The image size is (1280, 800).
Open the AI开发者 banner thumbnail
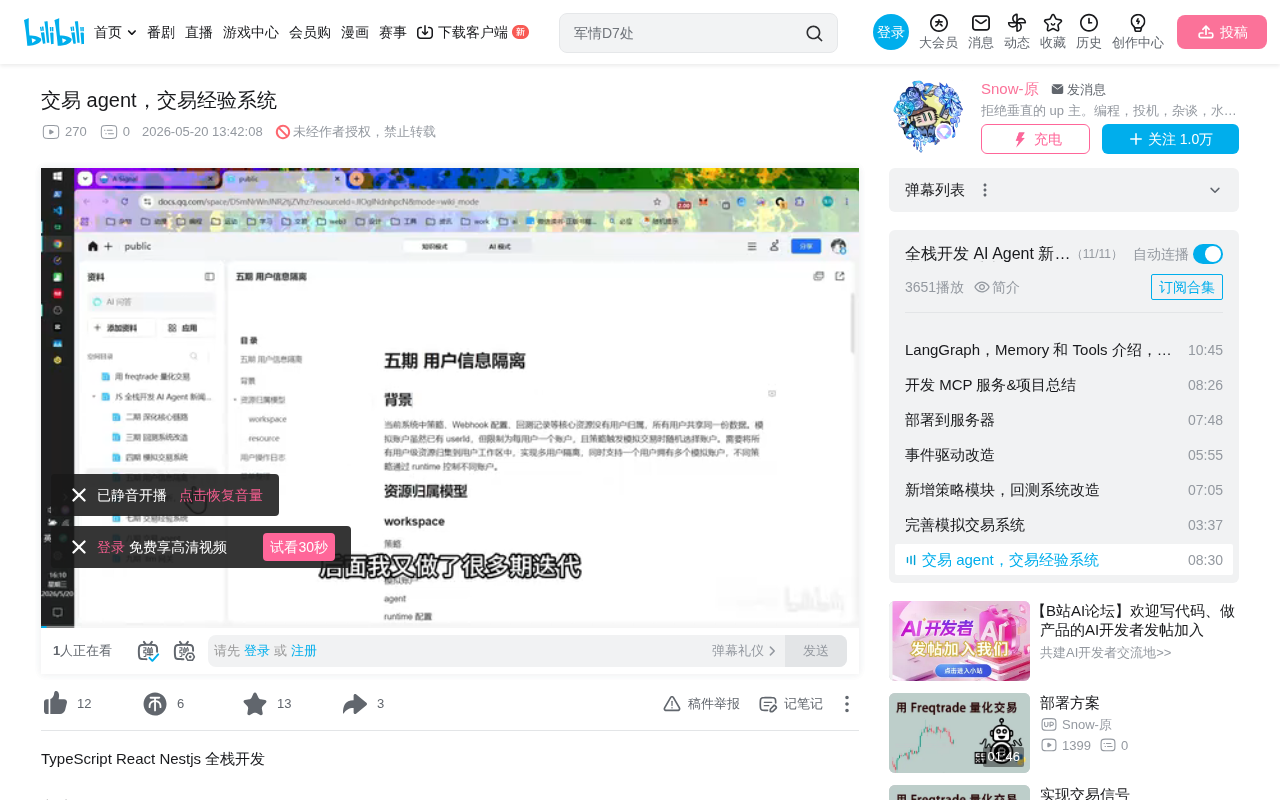(x=959, y=641)
